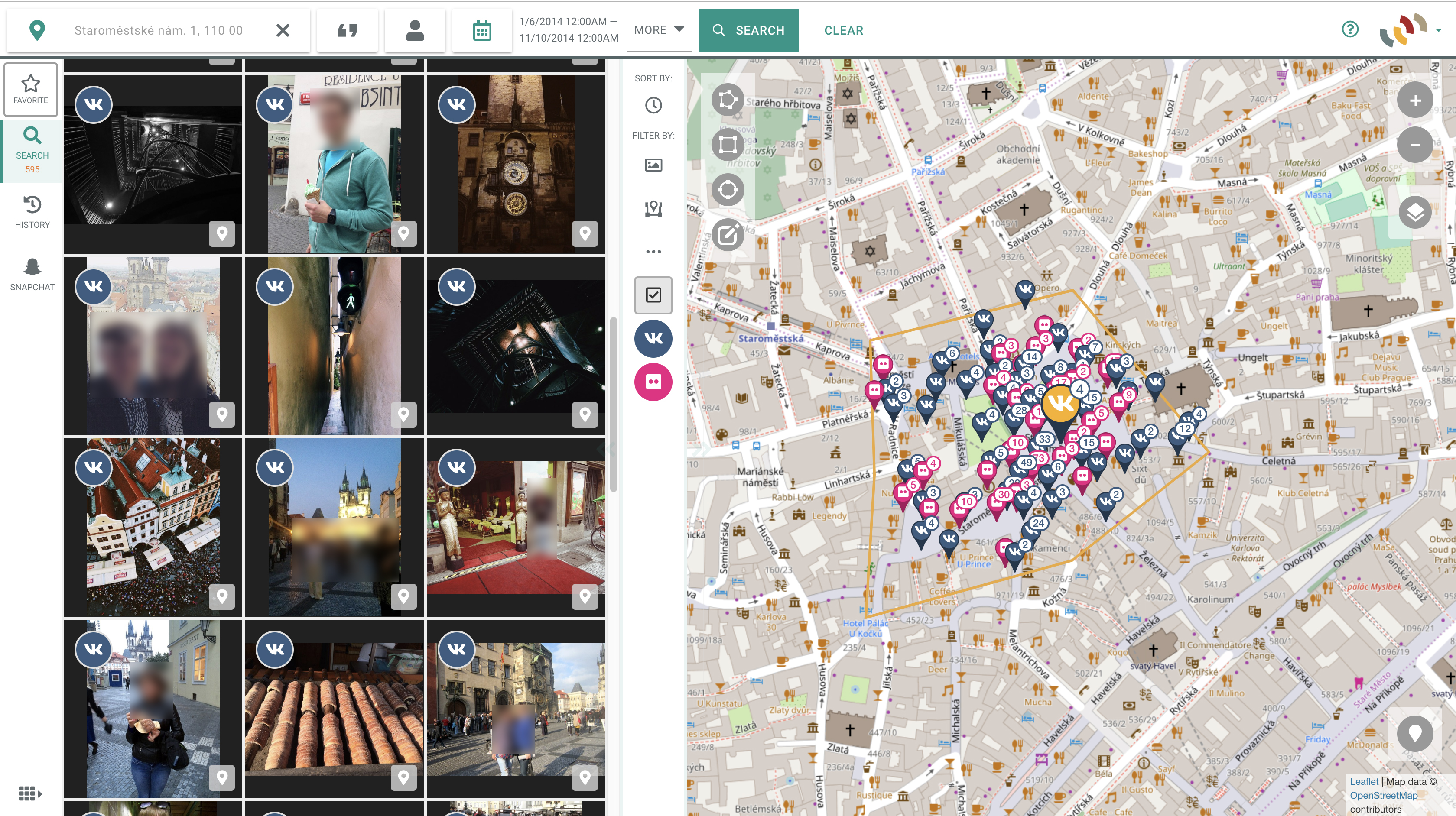1456x816 pixels.
Task: Click the edit shape tool on map
Action: 728,234
